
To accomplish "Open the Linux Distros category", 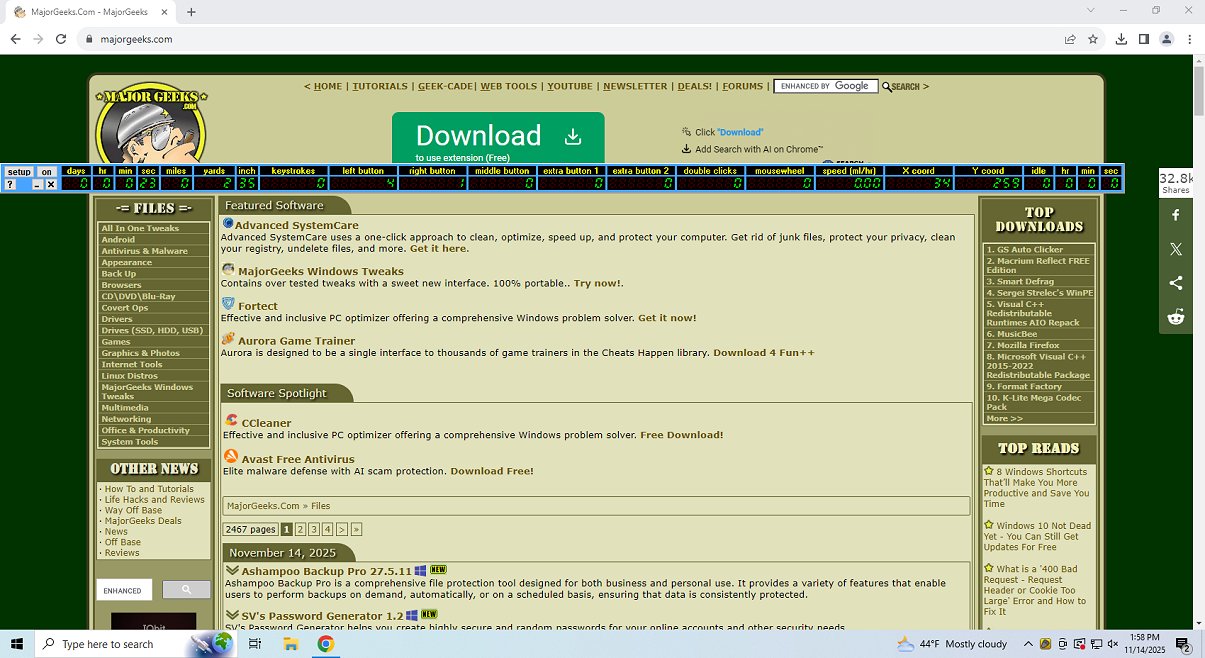I will pyautogui.click(x=129, y=376).
